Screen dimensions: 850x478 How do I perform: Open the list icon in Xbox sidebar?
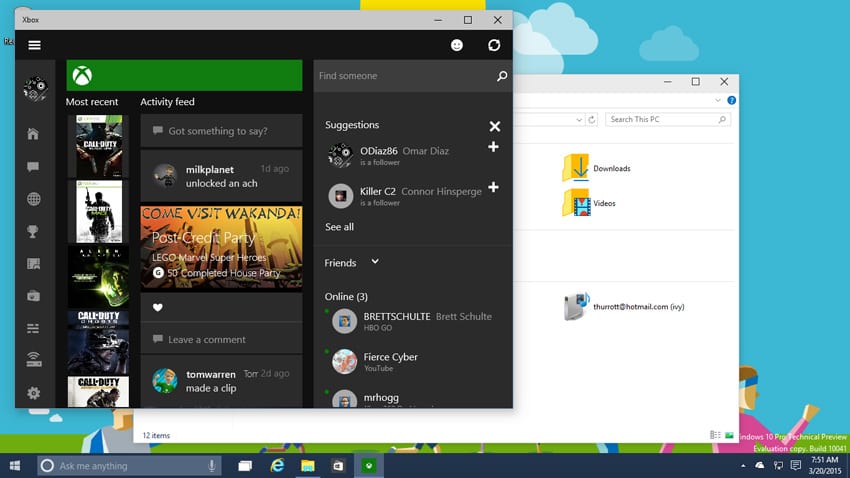pyautogui.click(x=33, y=328)
